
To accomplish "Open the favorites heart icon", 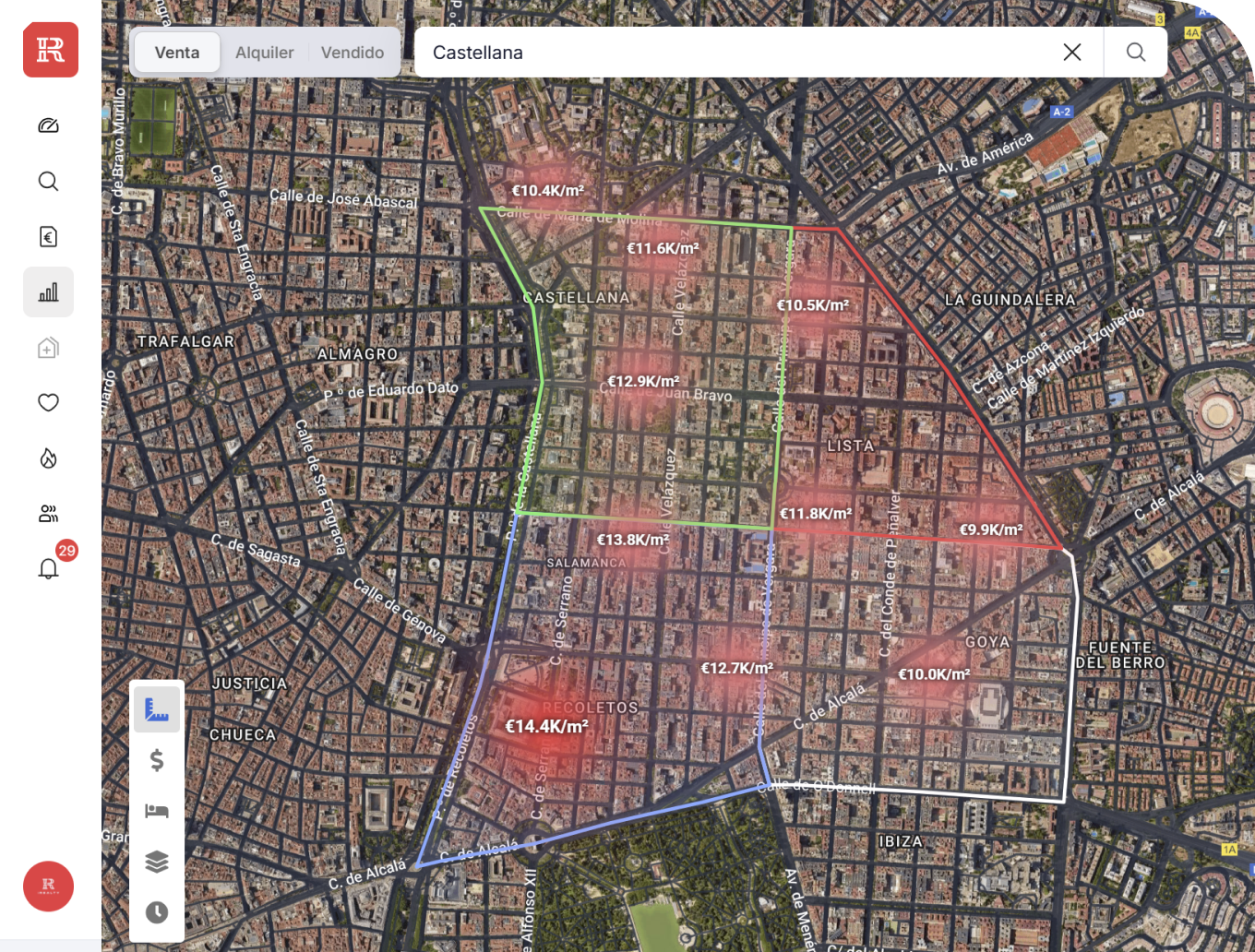I will click(49, 402).
